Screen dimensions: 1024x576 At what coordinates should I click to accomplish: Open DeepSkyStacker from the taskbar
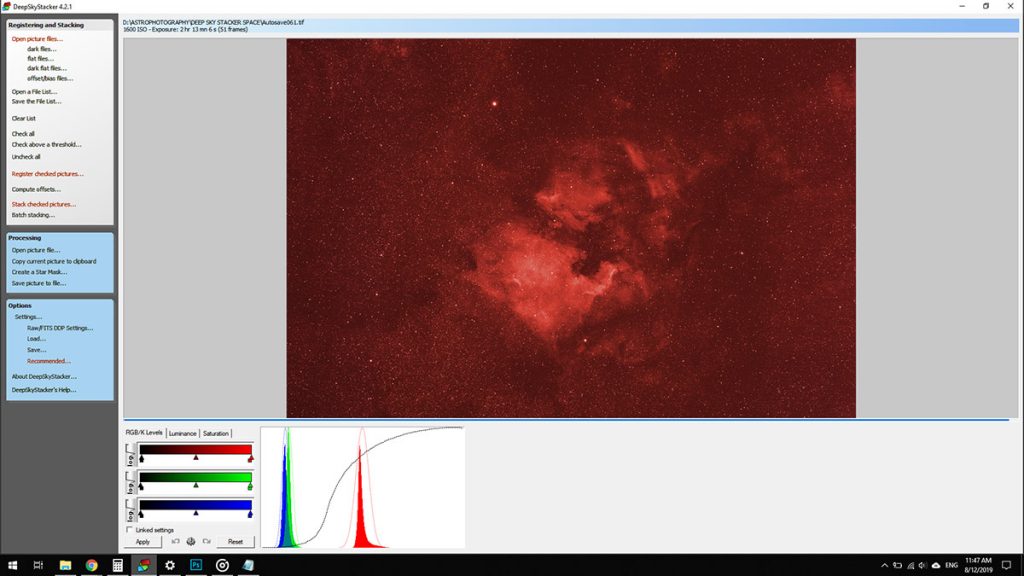coord(142,566)
